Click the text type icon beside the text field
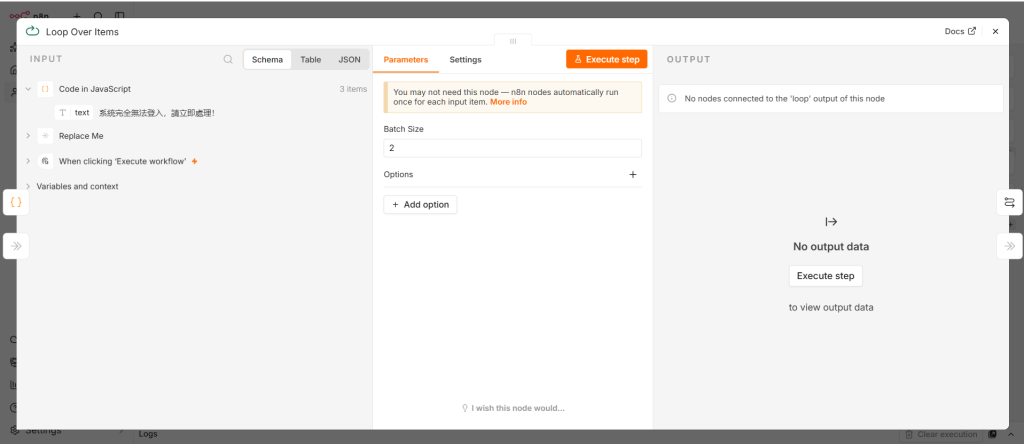The height and width of the screenshot is (444, 1024). click(x=63, y=112)
